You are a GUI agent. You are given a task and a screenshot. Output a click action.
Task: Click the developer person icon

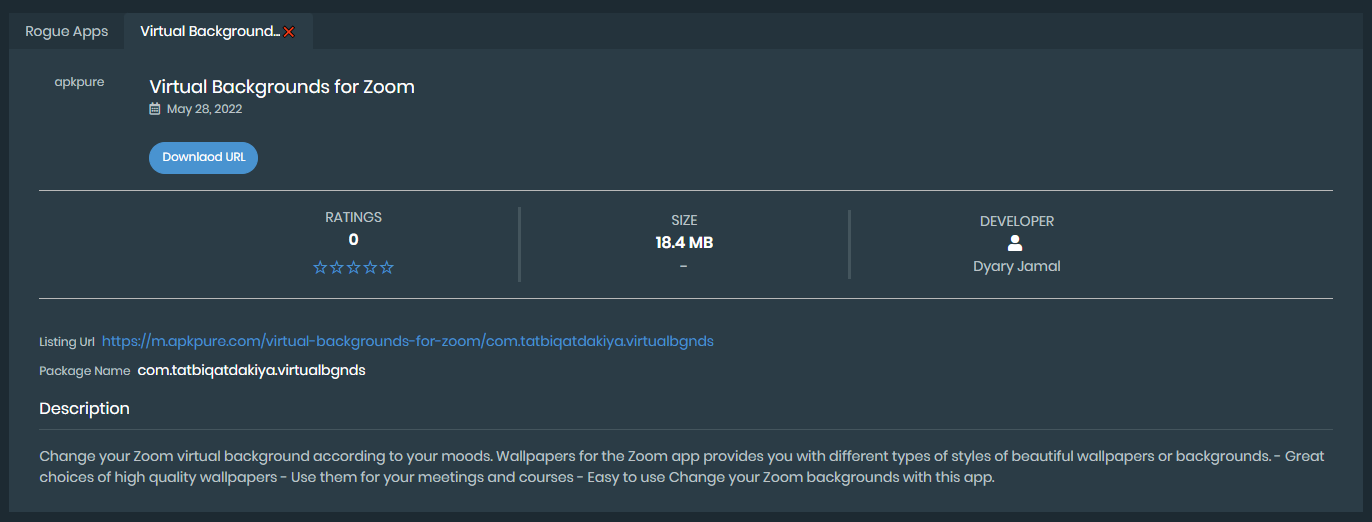pos(1016,243)
